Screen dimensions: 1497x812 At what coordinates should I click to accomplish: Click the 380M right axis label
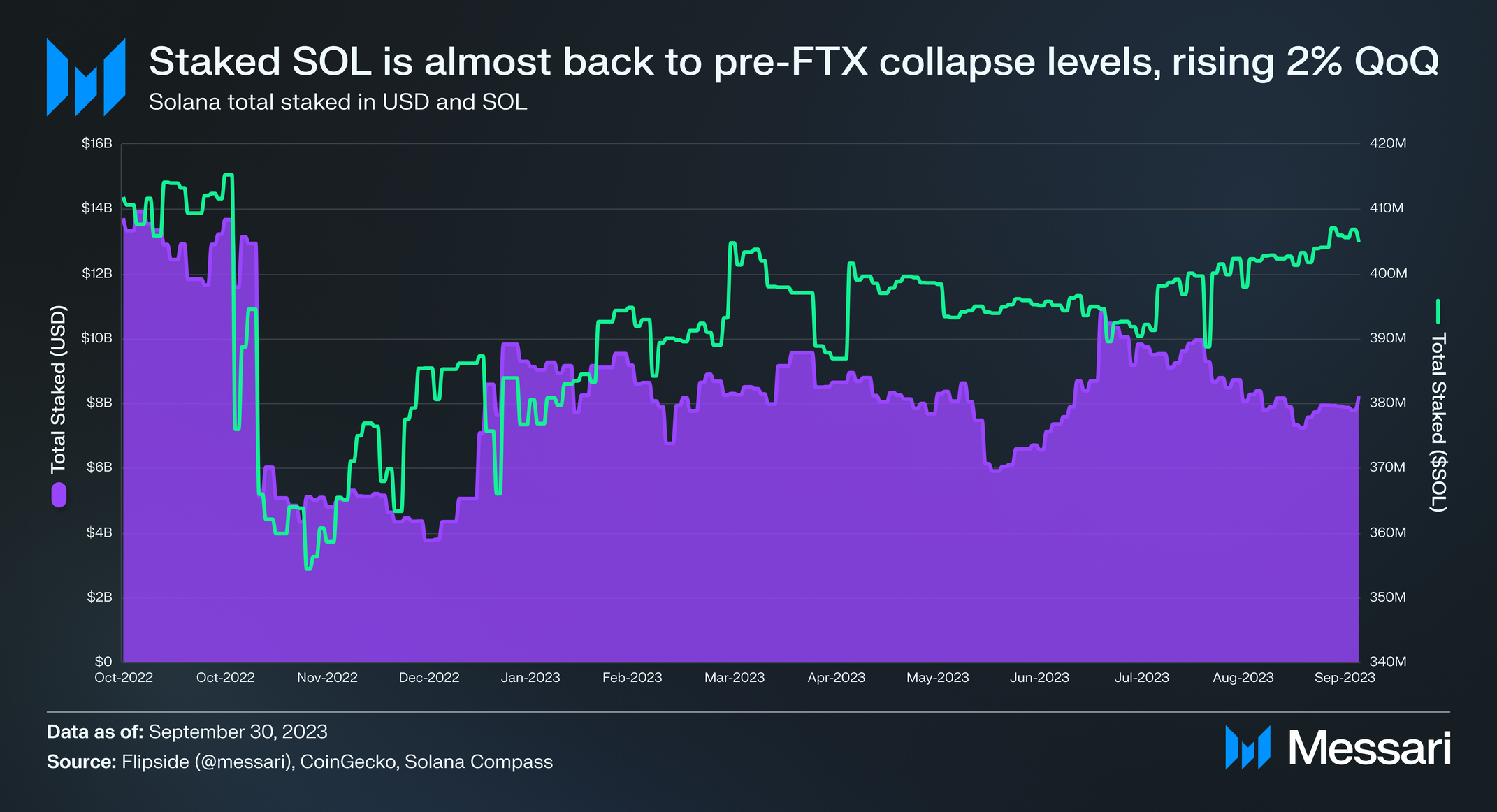[1388, 403]
